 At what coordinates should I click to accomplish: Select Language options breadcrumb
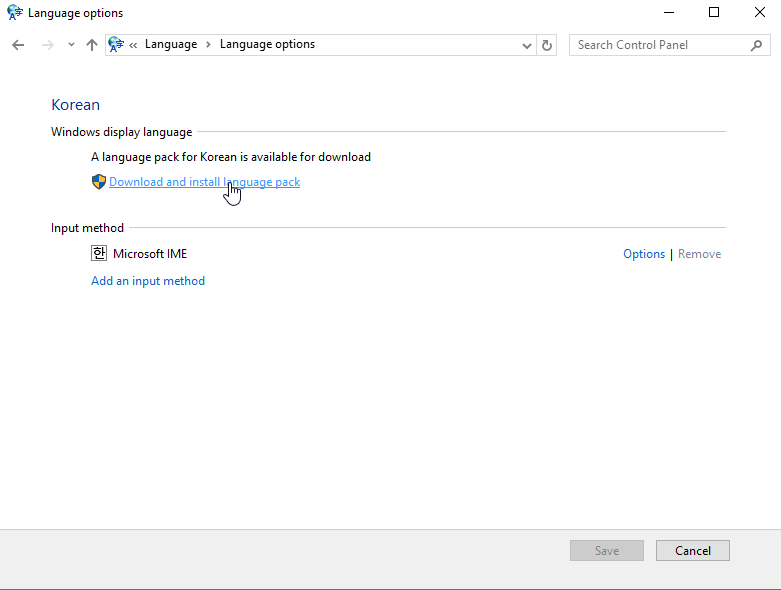pos(267,44)
